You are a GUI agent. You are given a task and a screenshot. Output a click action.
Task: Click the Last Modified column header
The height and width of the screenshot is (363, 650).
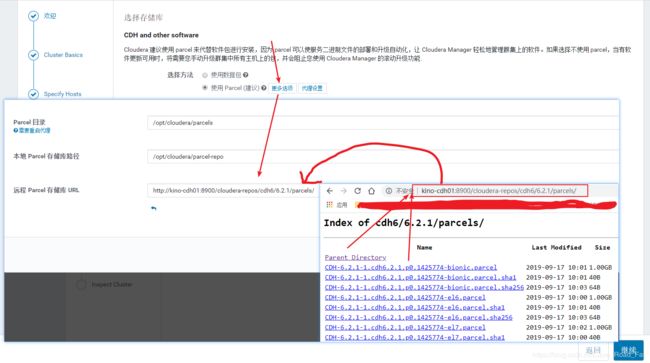click(556, 247)
